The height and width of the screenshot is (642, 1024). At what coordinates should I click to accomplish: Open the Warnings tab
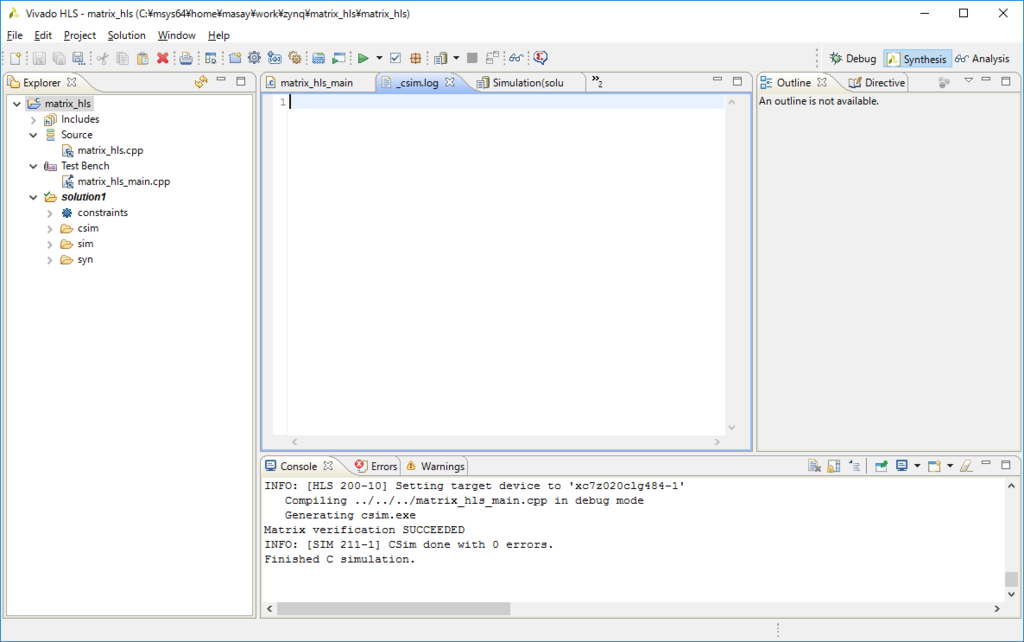click(x=436, y=466)
